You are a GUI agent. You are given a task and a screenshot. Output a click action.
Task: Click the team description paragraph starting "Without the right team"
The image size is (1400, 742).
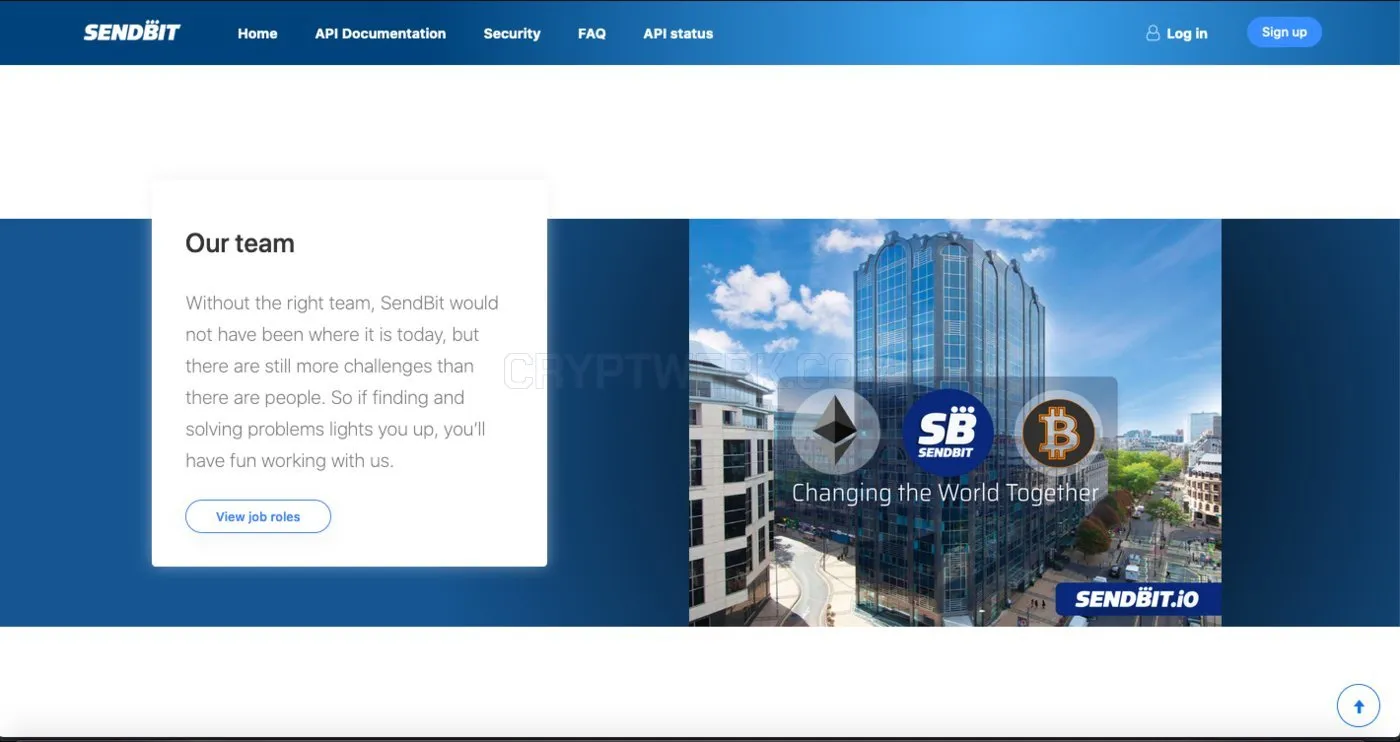click(x=342, y=381)
